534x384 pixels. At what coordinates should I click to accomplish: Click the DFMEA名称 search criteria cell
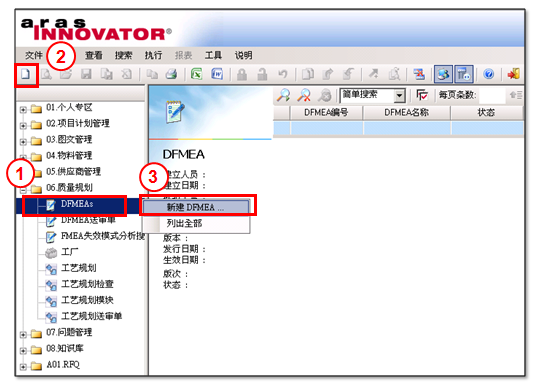[407, 128]
